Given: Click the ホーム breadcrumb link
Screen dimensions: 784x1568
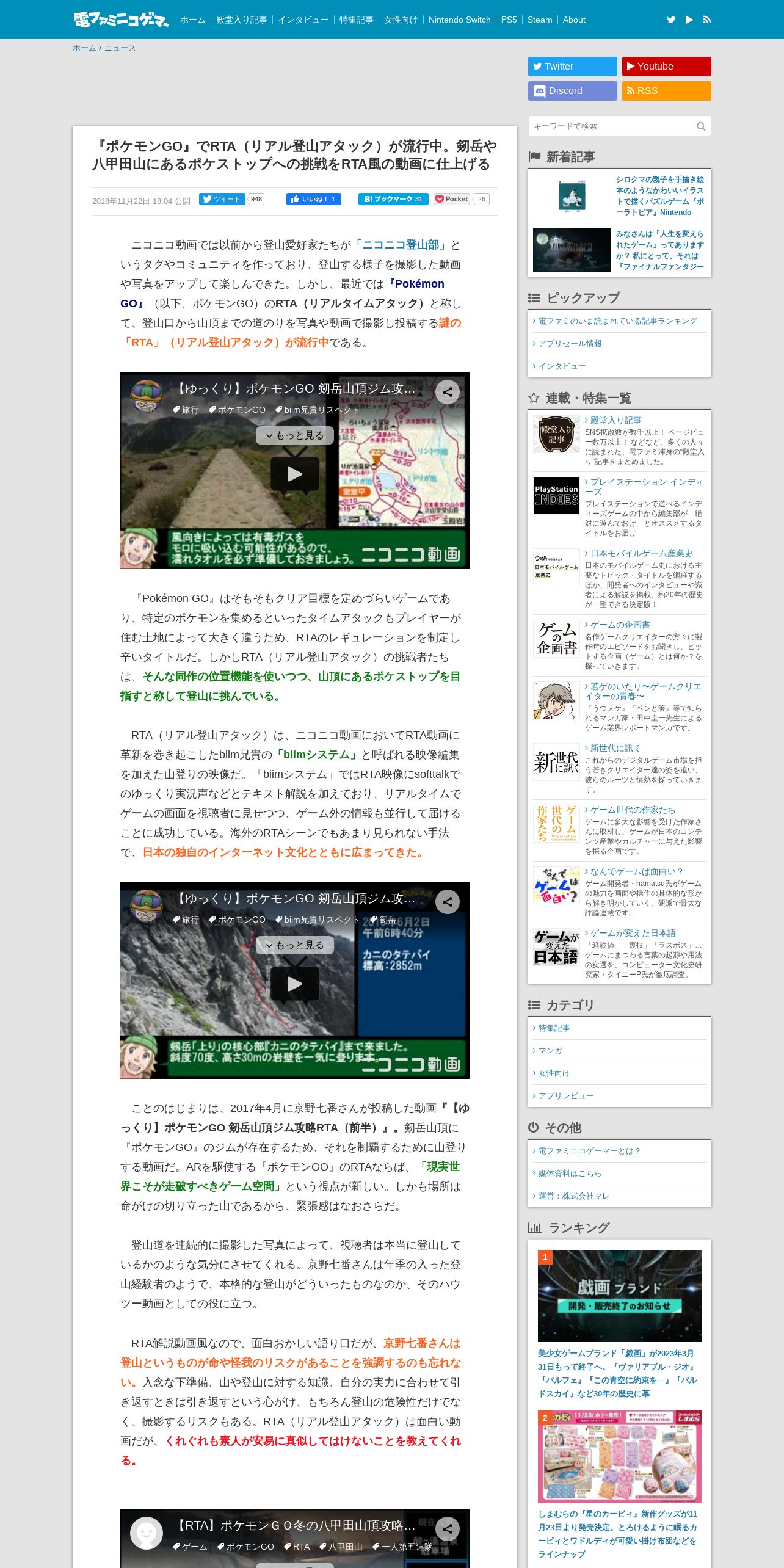Looking at the screenshot, I should [84, 48].
